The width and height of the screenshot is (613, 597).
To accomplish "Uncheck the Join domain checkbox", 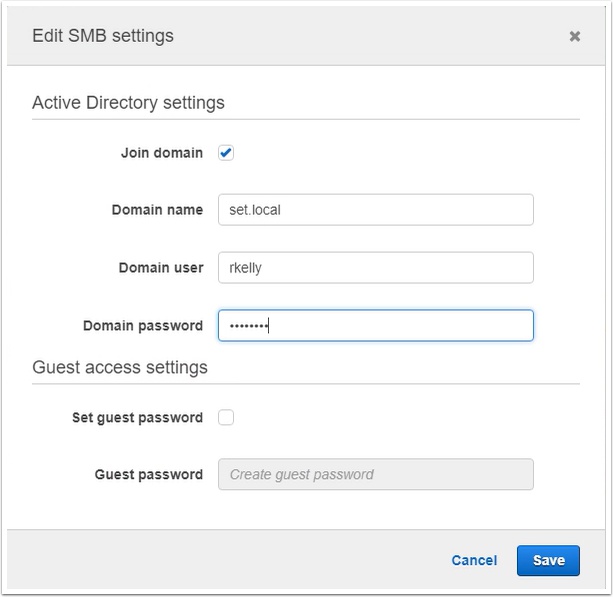I will tap(226, 153).
